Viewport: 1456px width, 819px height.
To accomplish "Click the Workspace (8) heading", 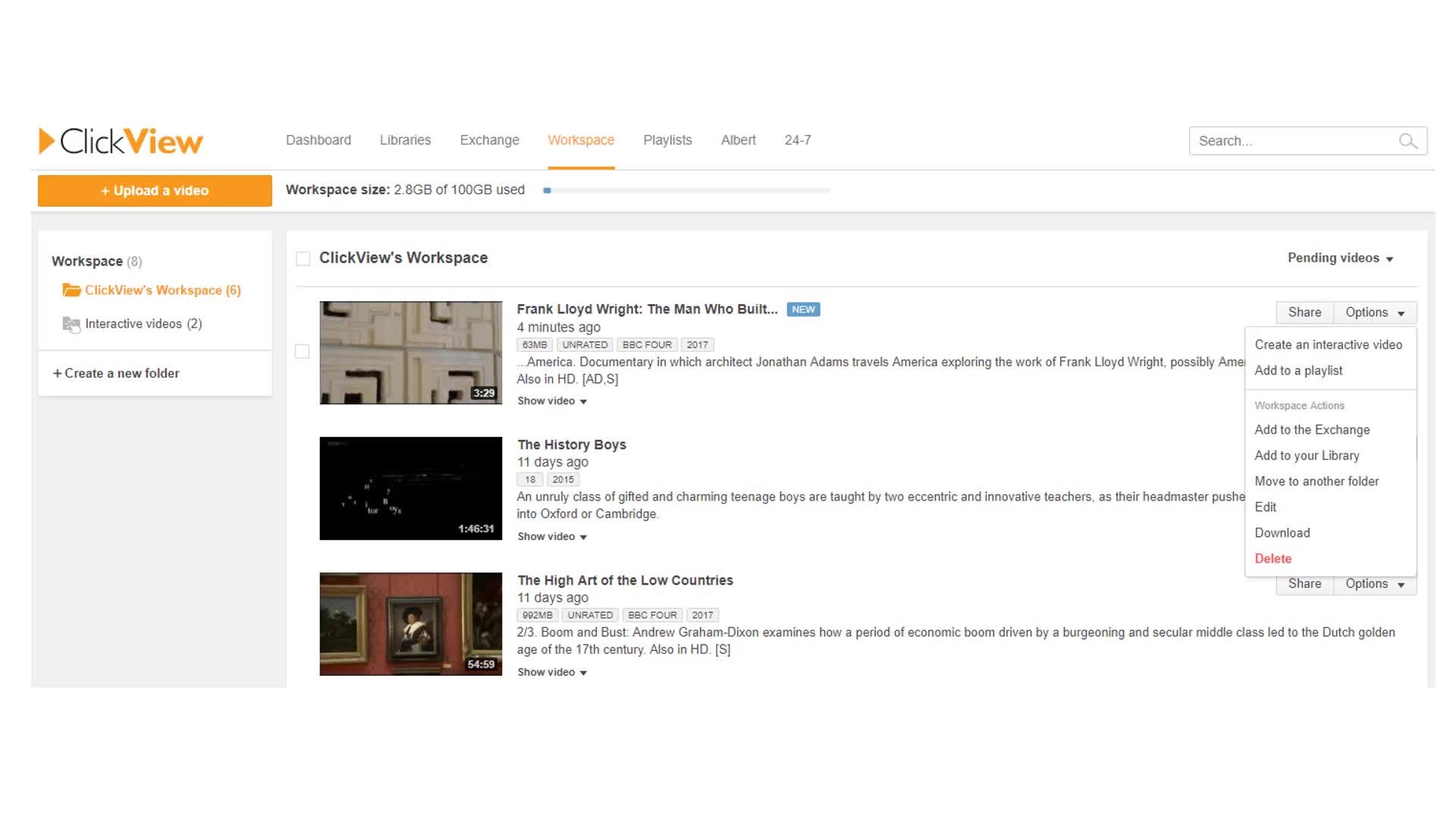I will click(96, 262).
